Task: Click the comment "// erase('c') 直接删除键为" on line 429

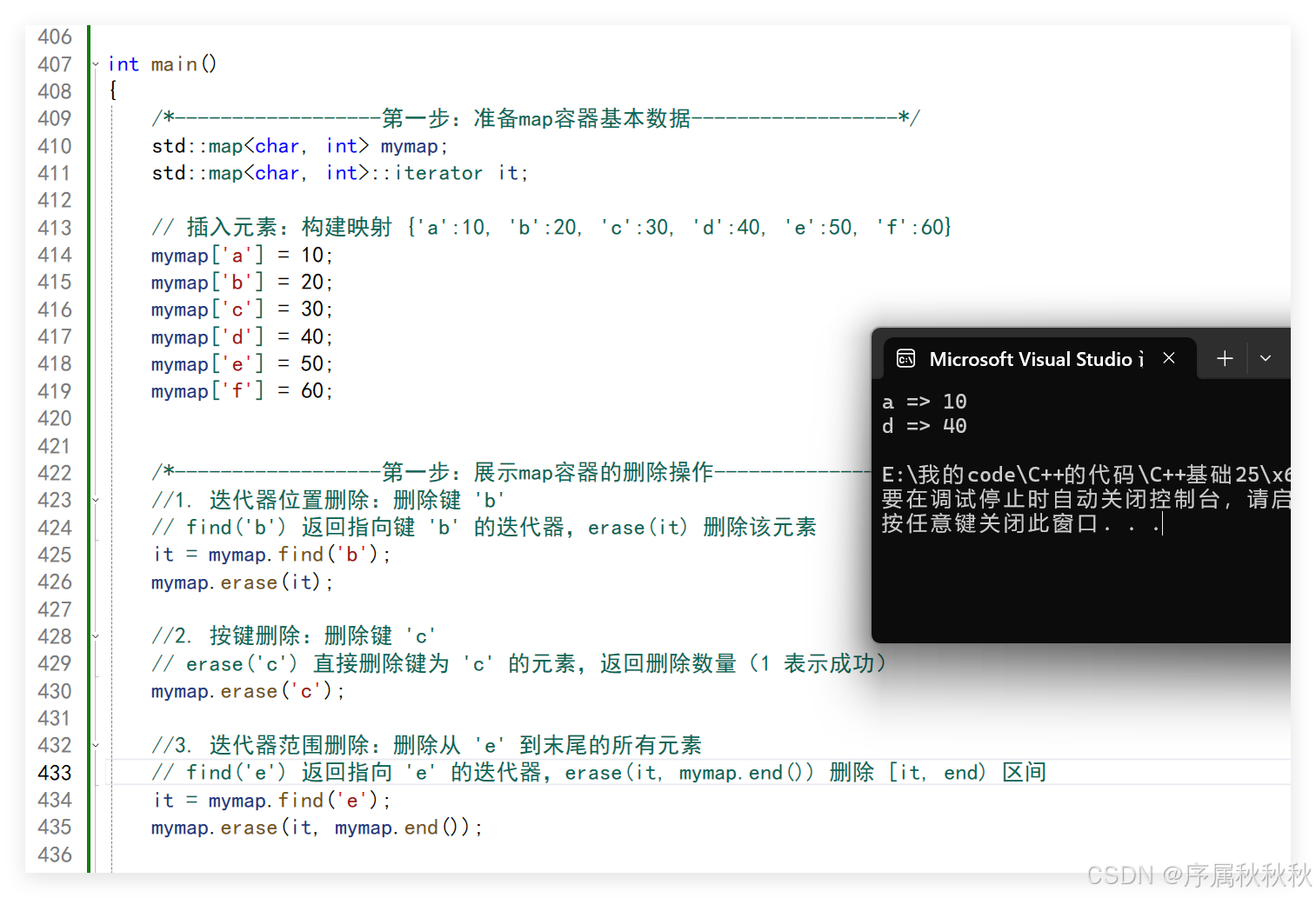Action: (x=301, y=664)
